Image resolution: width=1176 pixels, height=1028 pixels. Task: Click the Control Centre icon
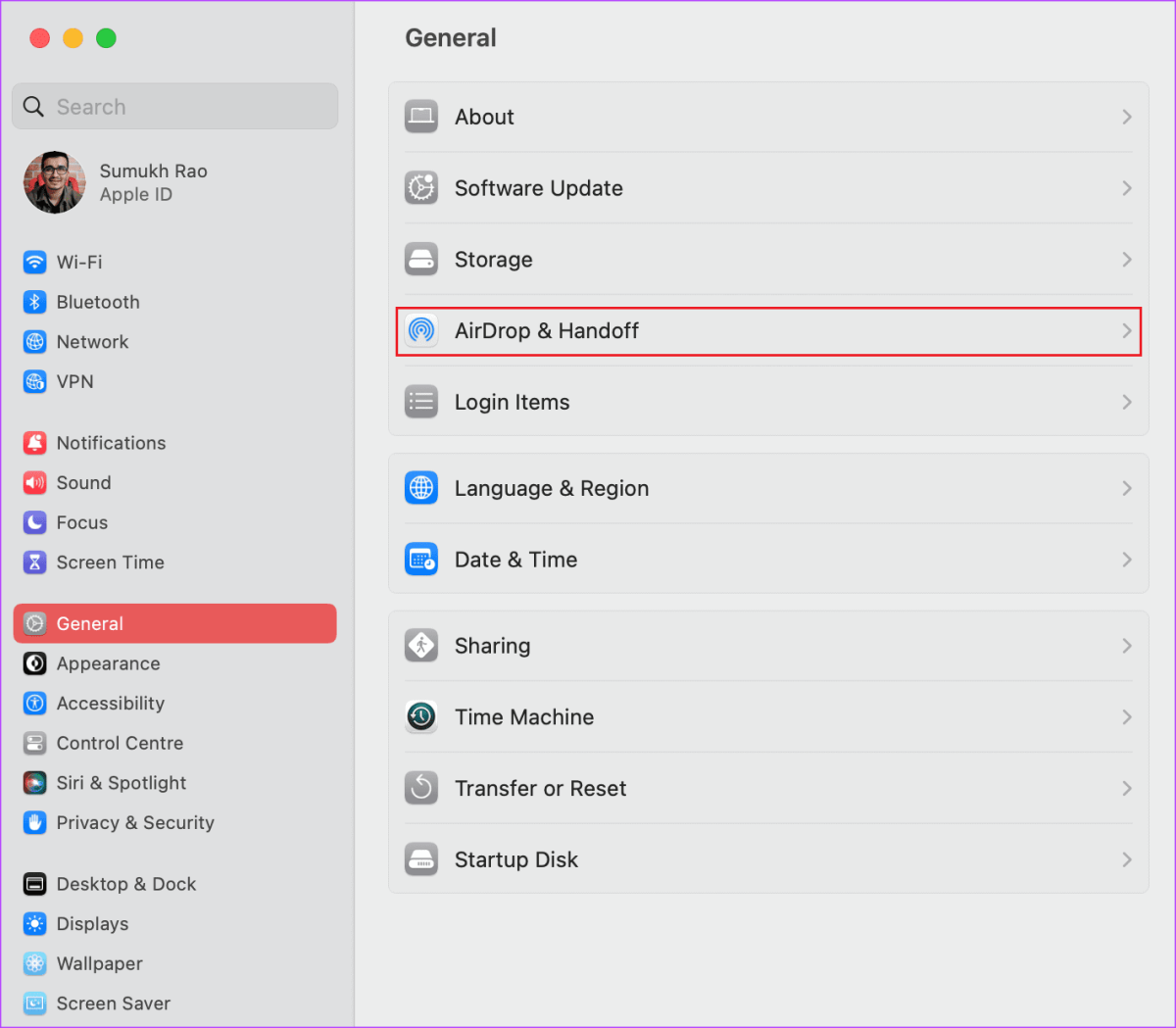pyautogui.click(x=35, y=743)
